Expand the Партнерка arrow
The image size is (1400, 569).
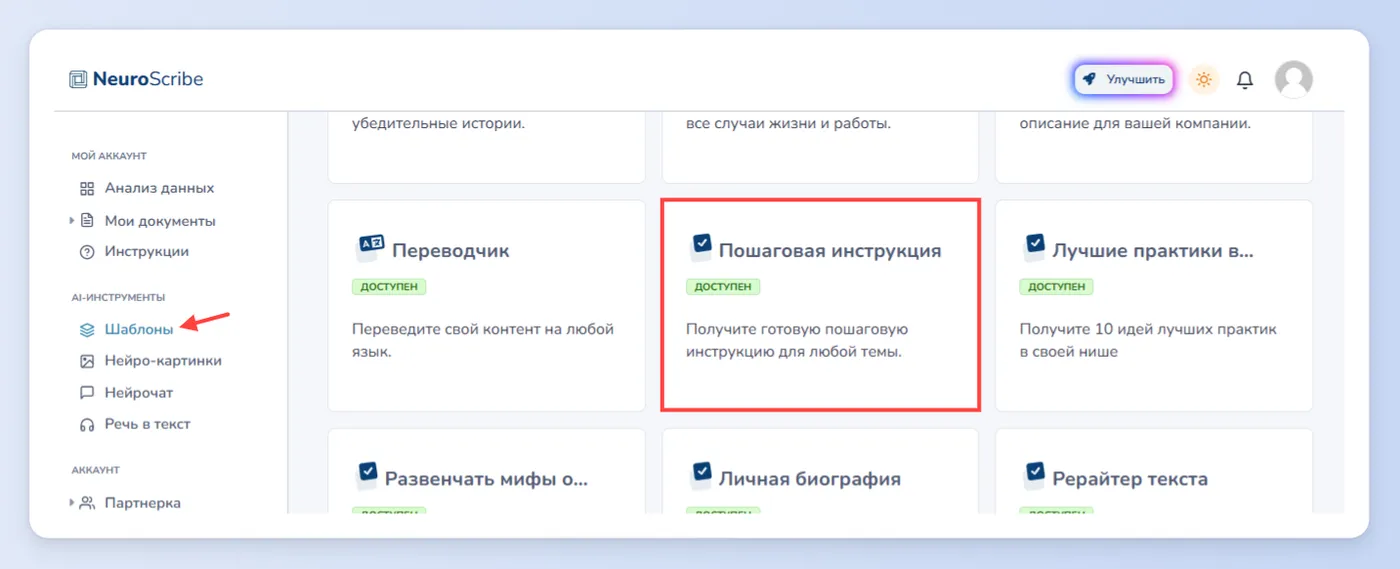point(72,502)
